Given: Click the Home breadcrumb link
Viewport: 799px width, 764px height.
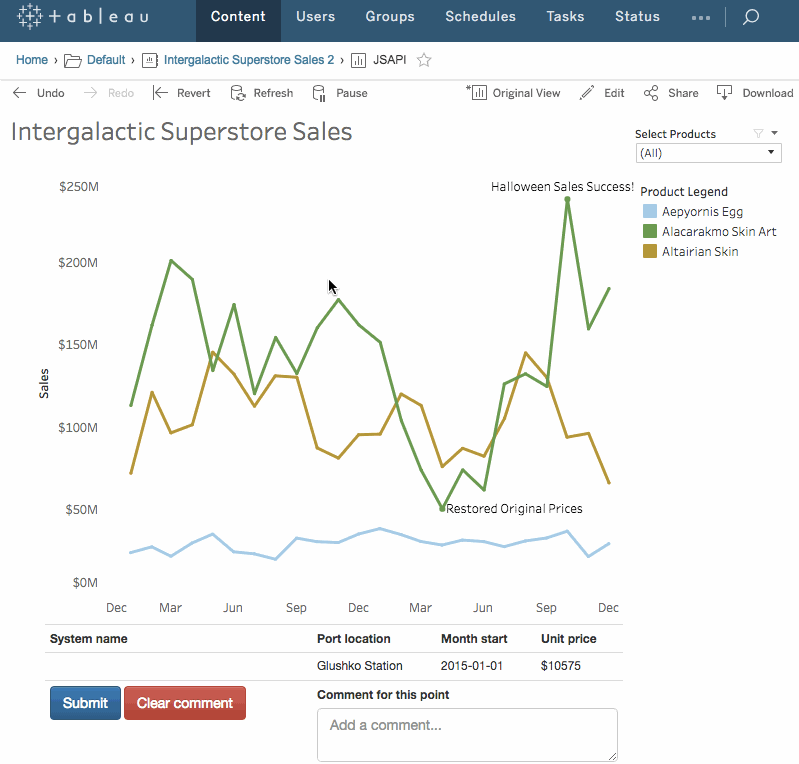Looking at the screenshot, I should (32, 60).
